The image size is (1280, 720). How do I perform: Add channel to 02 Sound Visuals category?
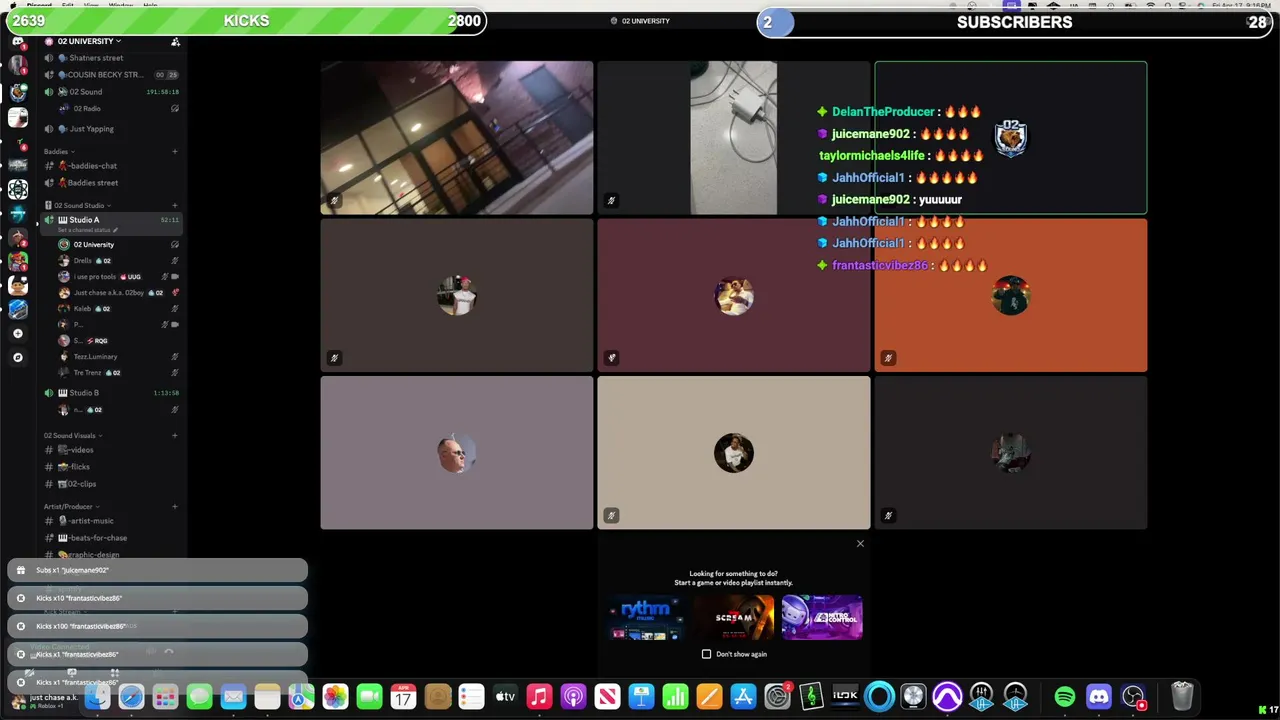pos(175,436)
